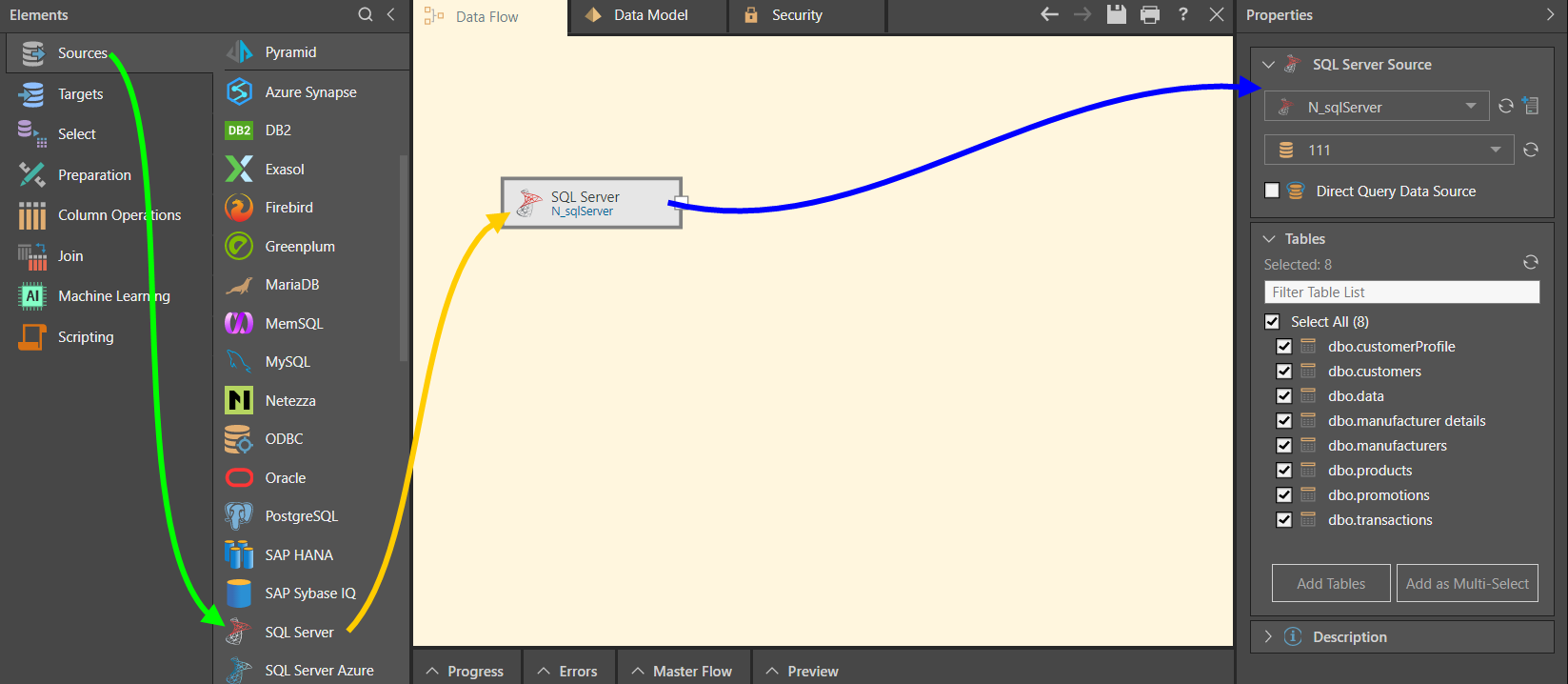Uncheck dbo.manufacturer details table
The image size is (1568, 684).
click(x=1284, y=421)
